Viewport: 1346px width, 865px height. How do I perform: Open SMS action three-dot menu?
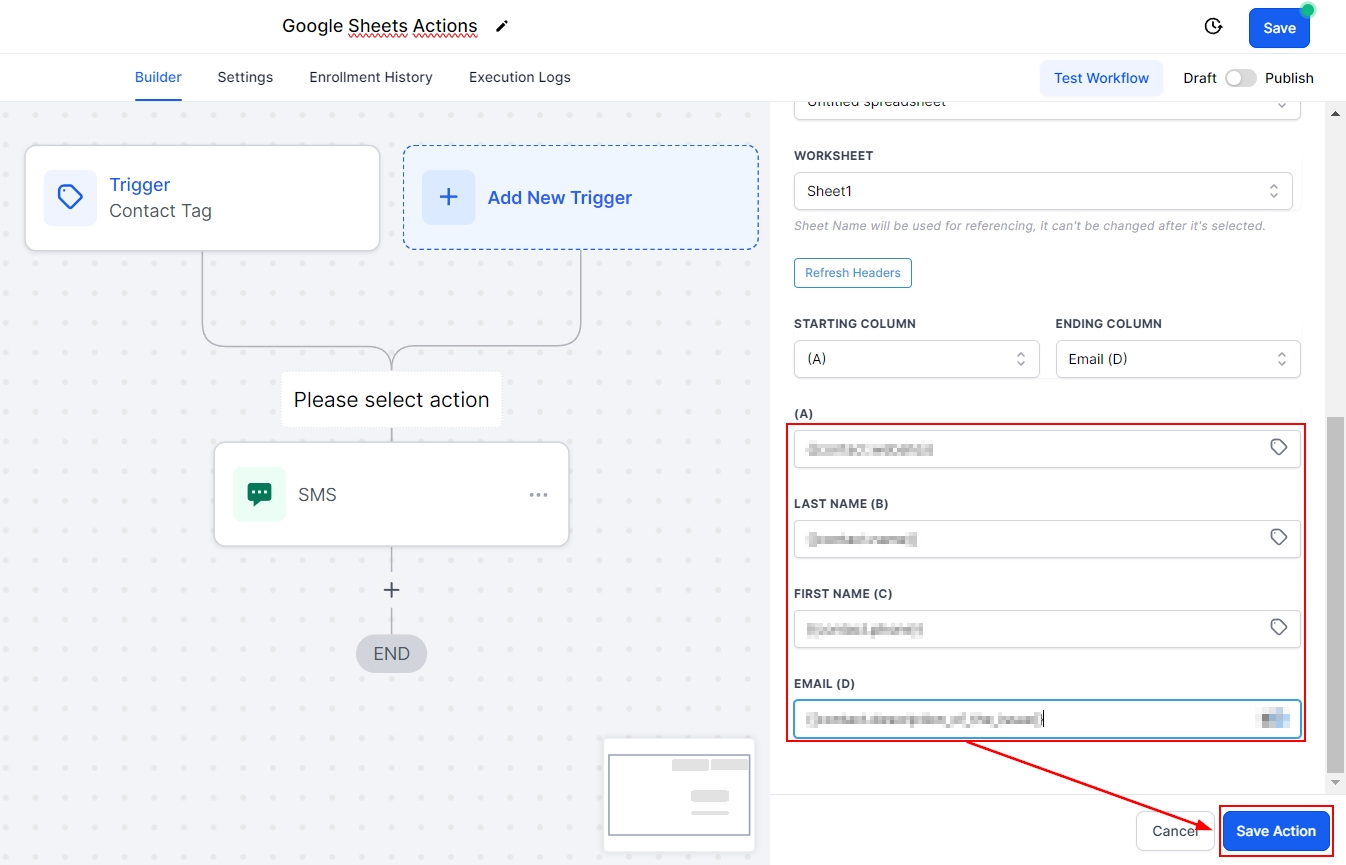pos(538,495)
